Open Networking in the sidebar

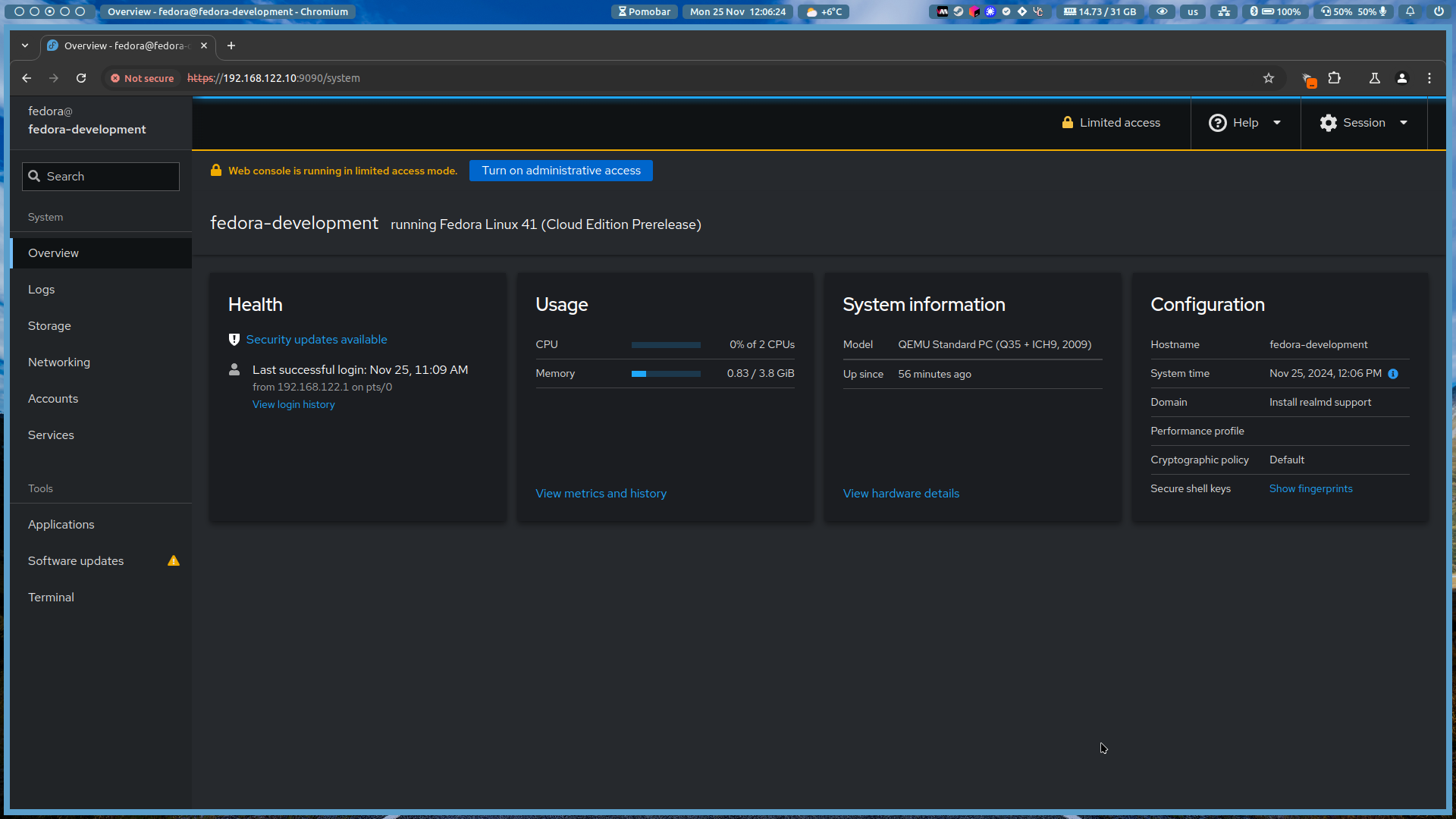tap(101, 362)
